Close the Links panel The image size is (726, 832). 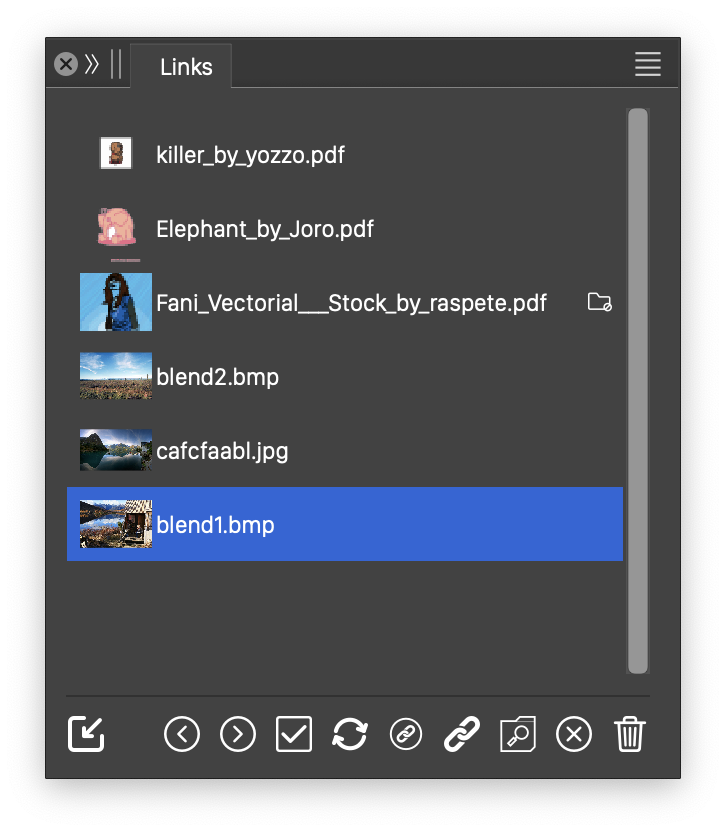[x=66, y=65]
